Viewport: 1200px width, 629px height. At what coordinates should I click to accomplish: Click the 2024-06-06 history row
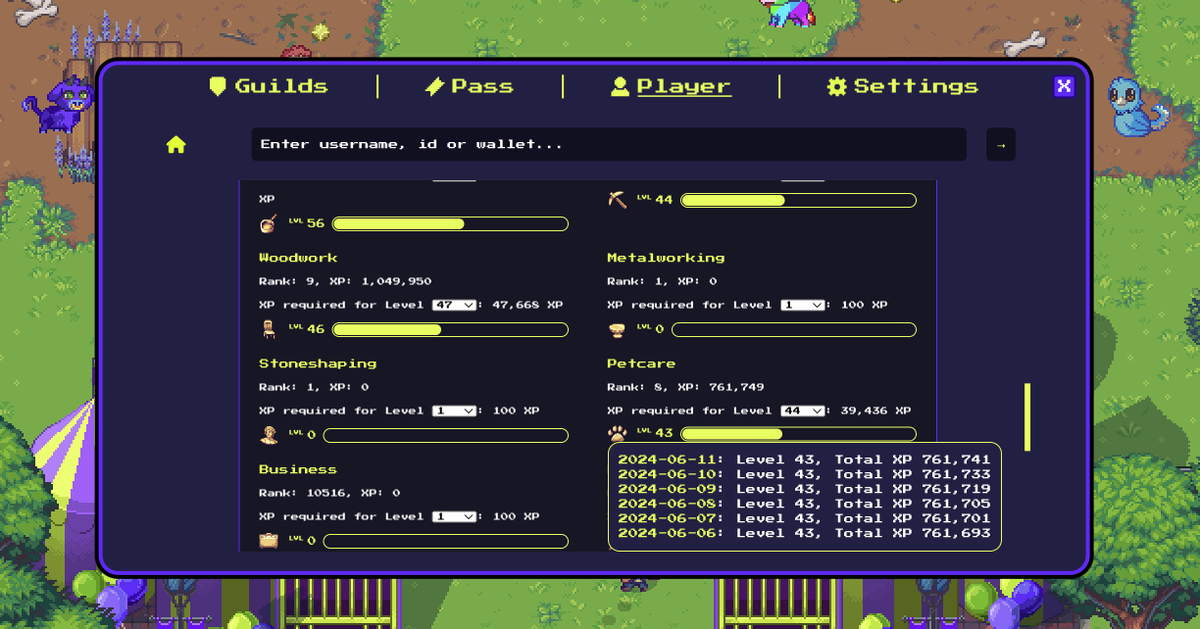(804, 533)
